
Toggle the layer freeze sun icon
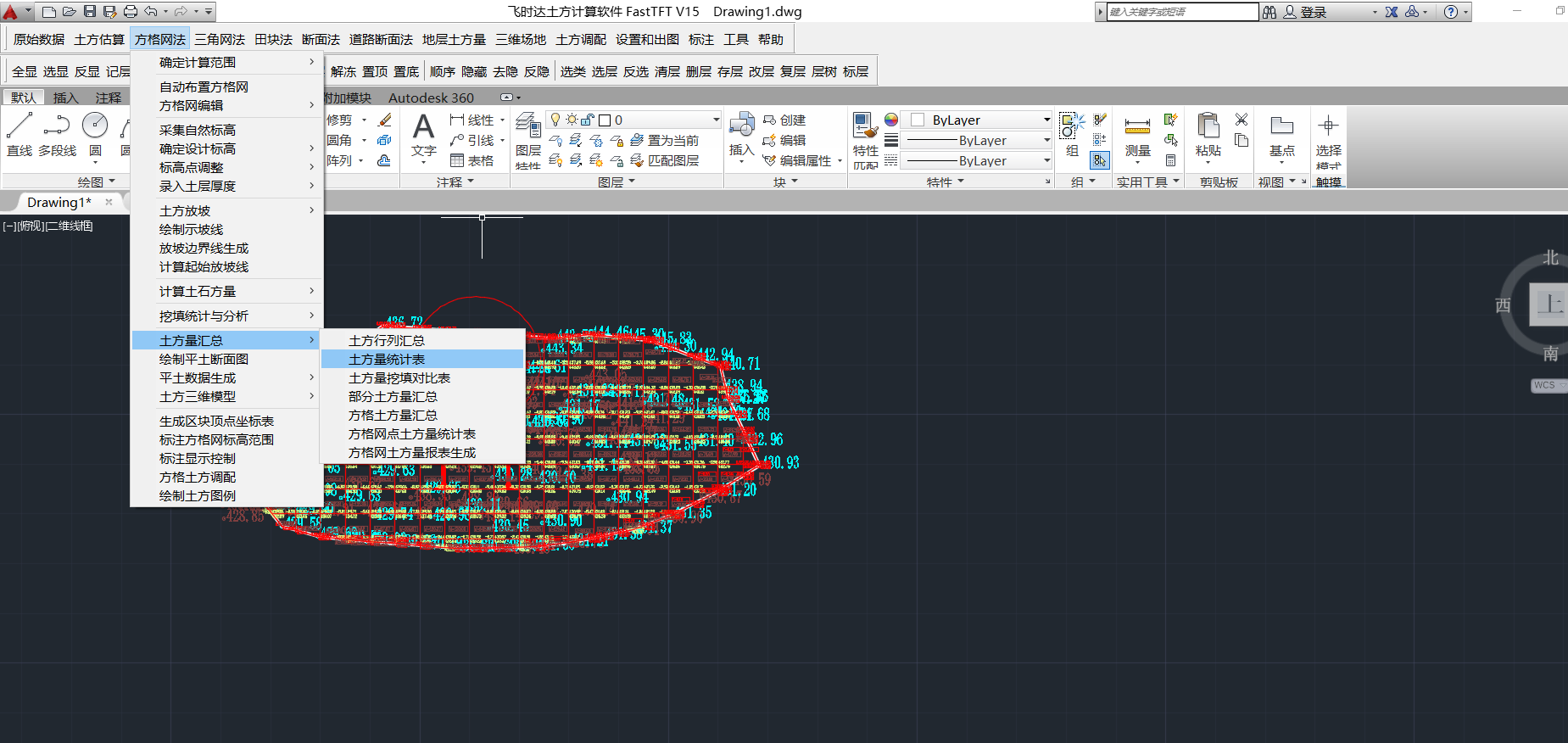(x=572, y=120)
